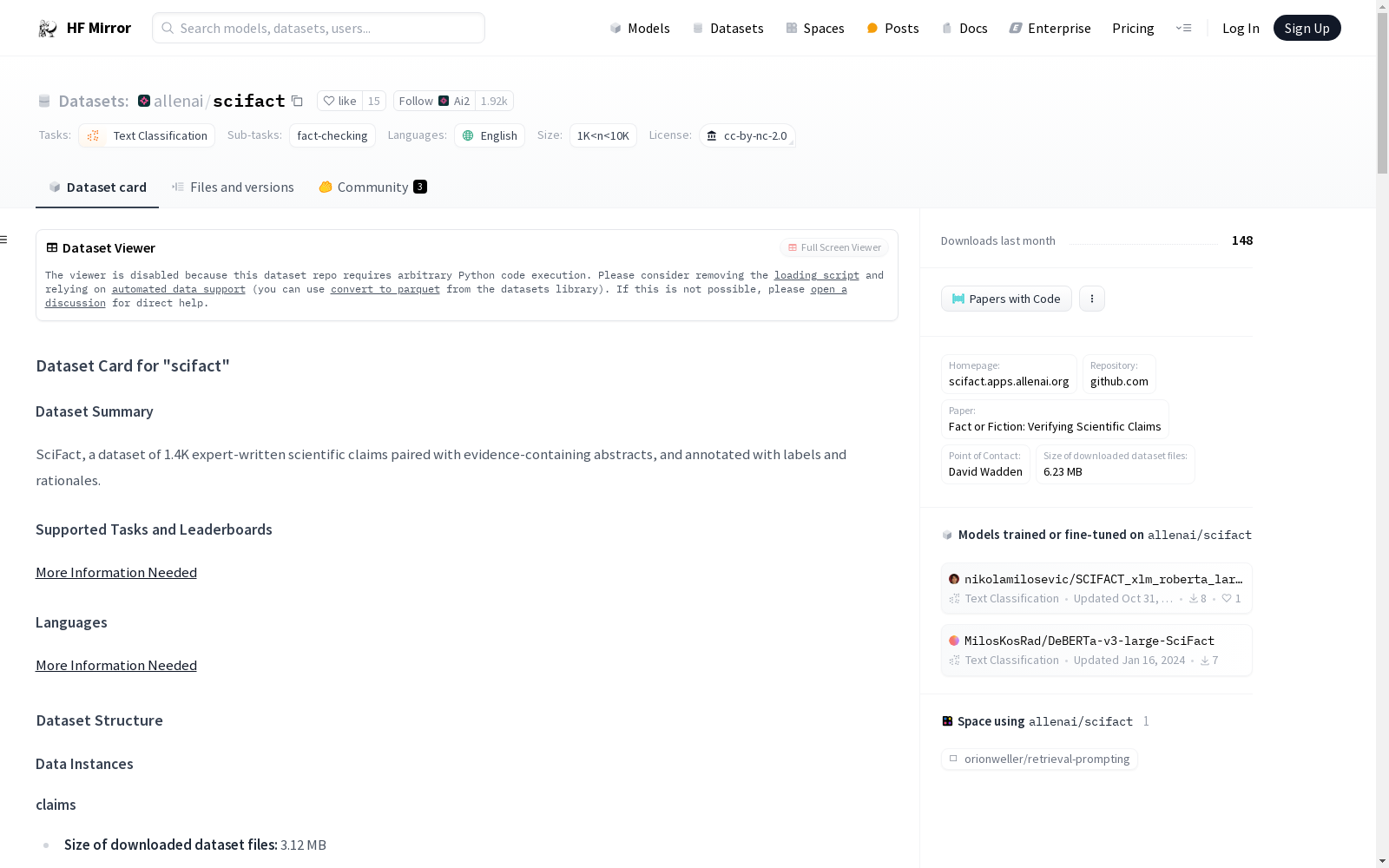This screenshot has height=868, width=1389.
Task: Click More Information Needed under Supported Tasks
Action: (116, 572)
